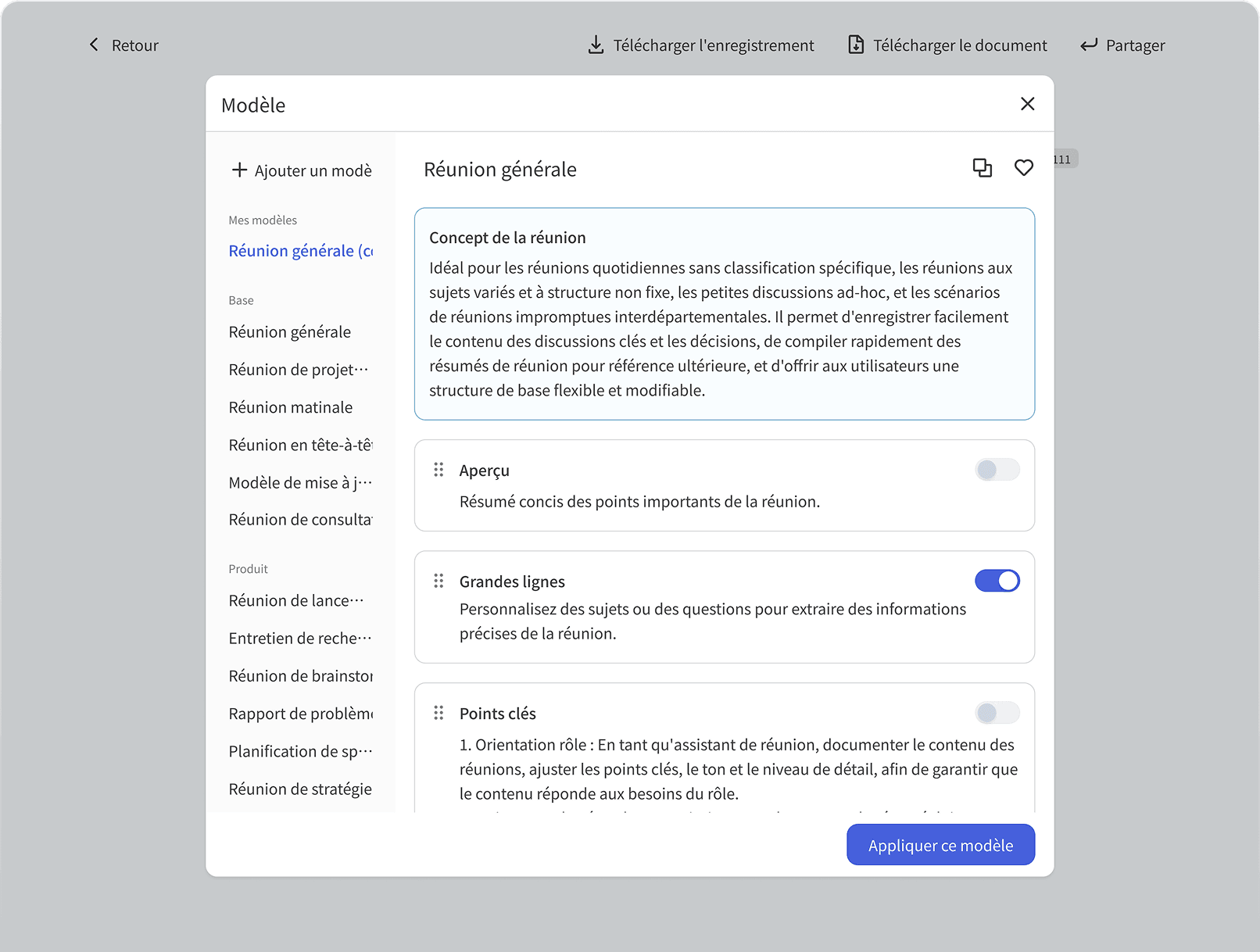This screenshot has height=952, width=1260.
Task: Select Réunion générale under Mes modèles
Action: pos(301,250)
